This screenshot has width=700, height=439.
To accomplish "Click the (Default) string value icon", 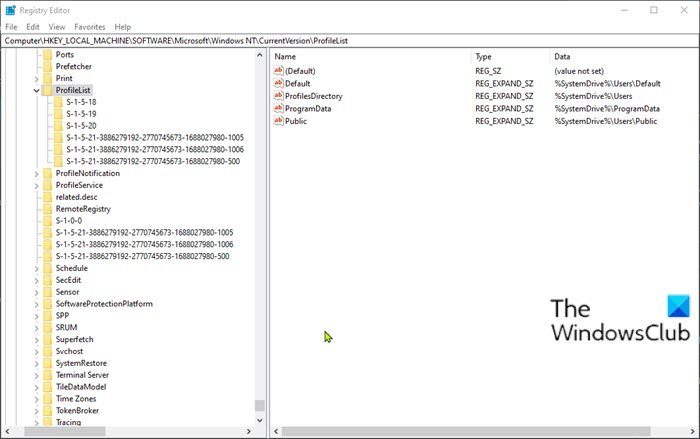I will click(279, 71).
